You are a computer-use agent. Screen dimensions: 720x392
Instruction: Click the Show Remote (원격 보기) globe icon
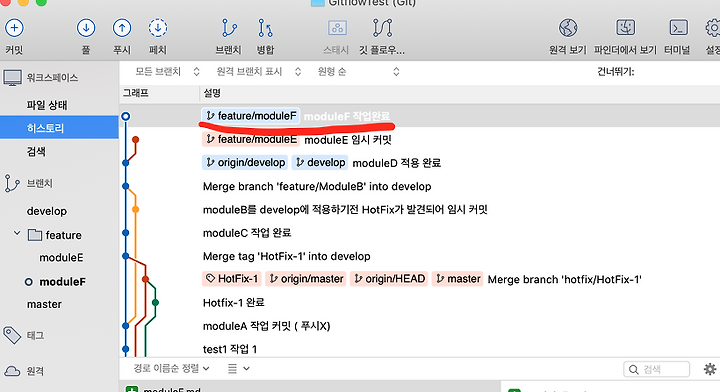(568, 28)
